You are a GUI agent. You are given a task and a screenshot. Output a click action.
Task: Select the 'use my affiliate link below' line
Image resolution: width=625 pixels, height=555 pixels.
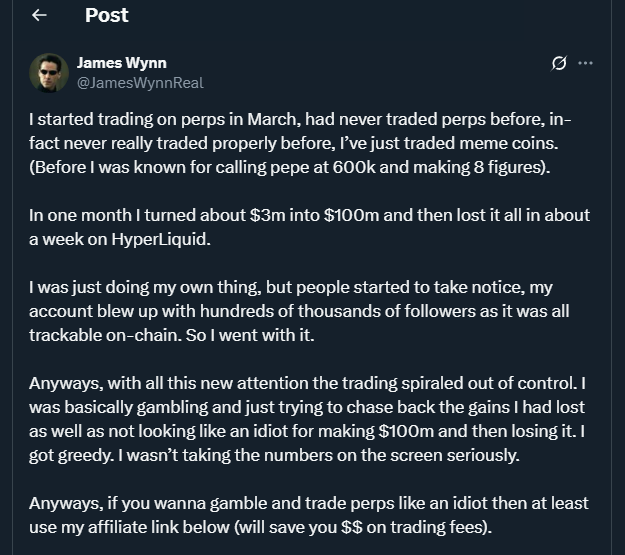(260, 527)
